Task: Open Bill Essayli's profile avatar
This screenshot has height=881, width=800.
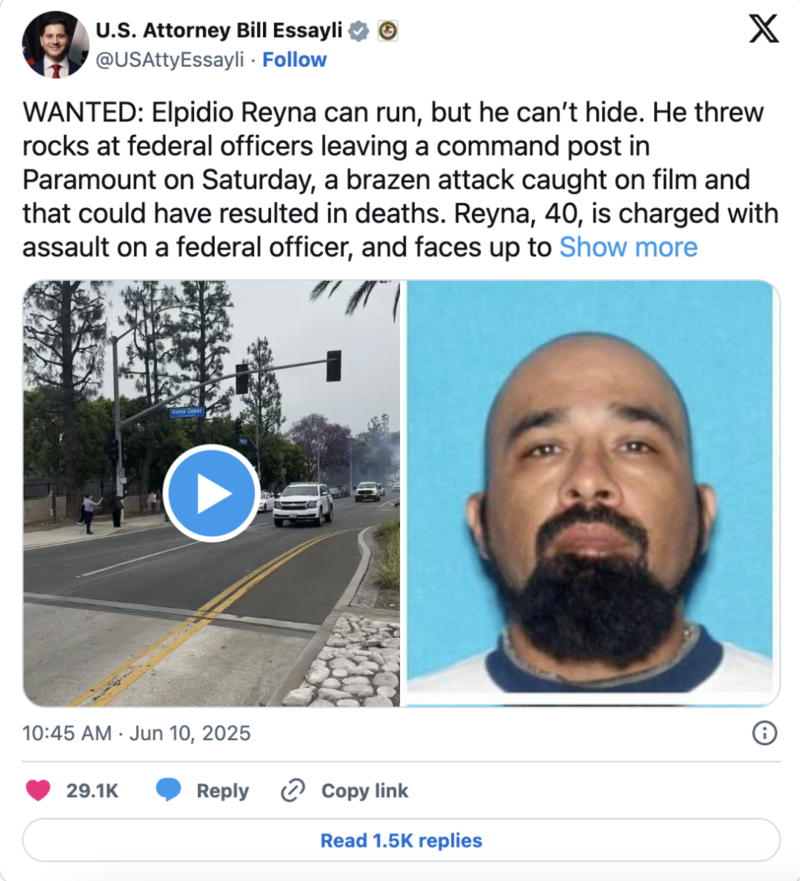Action: click(55, 45)
